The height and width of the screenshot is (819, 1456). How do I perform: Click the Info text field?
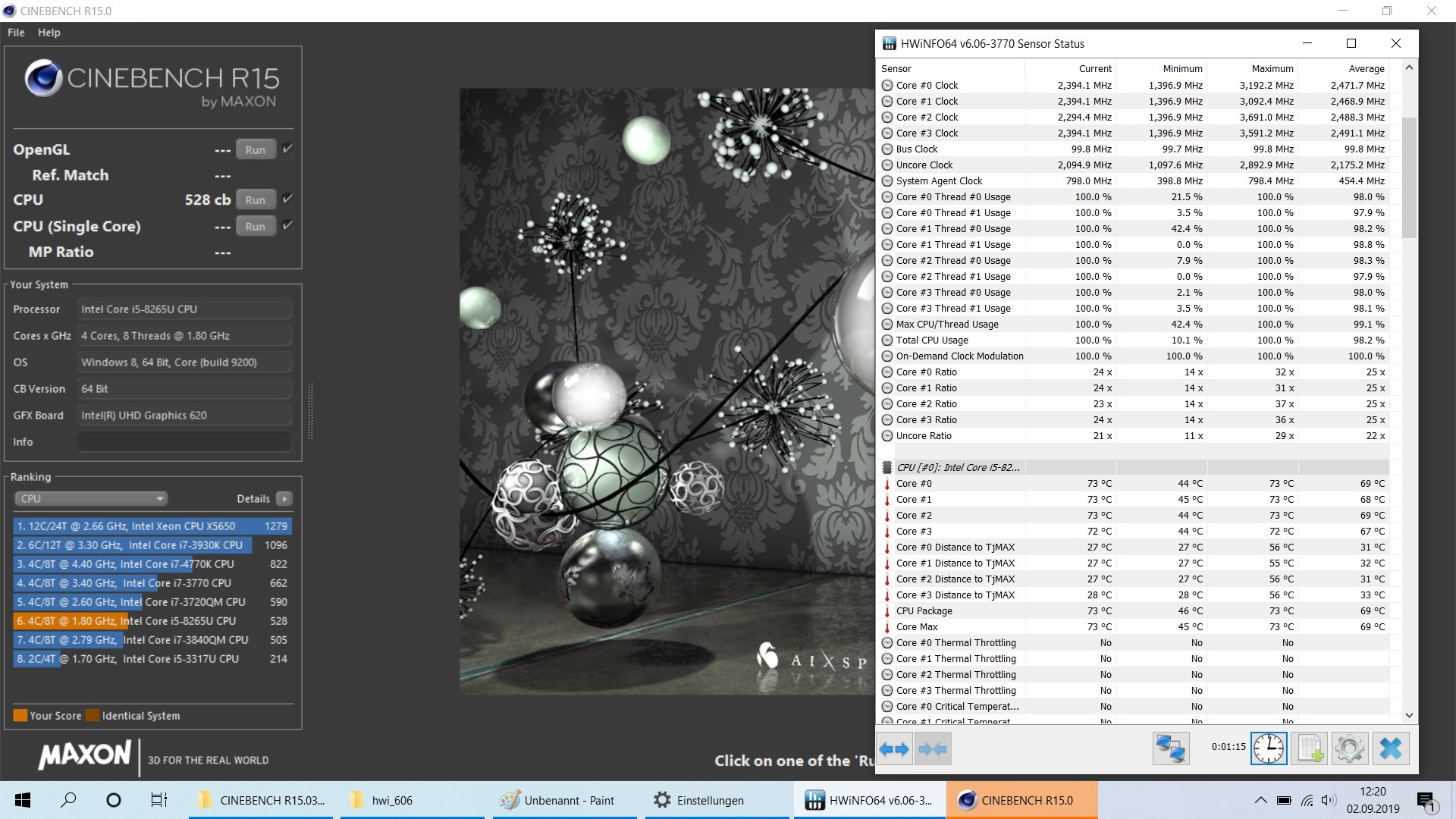click(x=184, y=441)
